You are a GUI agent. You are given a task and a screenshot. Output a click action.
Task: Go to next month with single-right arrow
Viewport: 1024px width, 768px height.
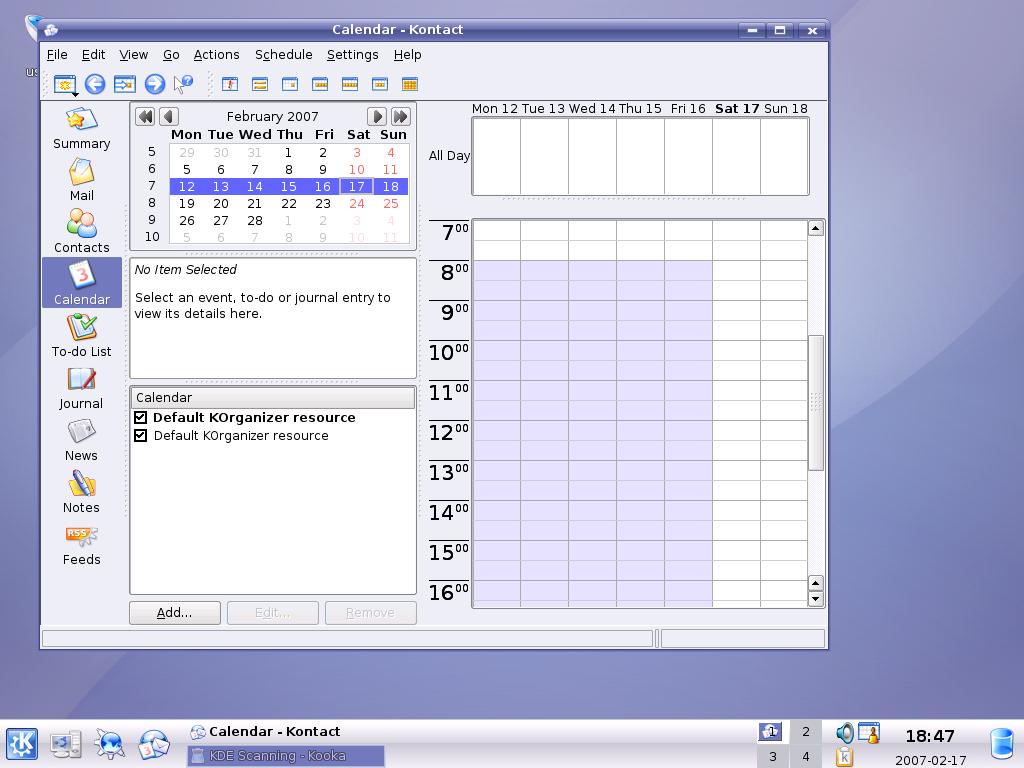pyautogui.click(x=377, y=117)
